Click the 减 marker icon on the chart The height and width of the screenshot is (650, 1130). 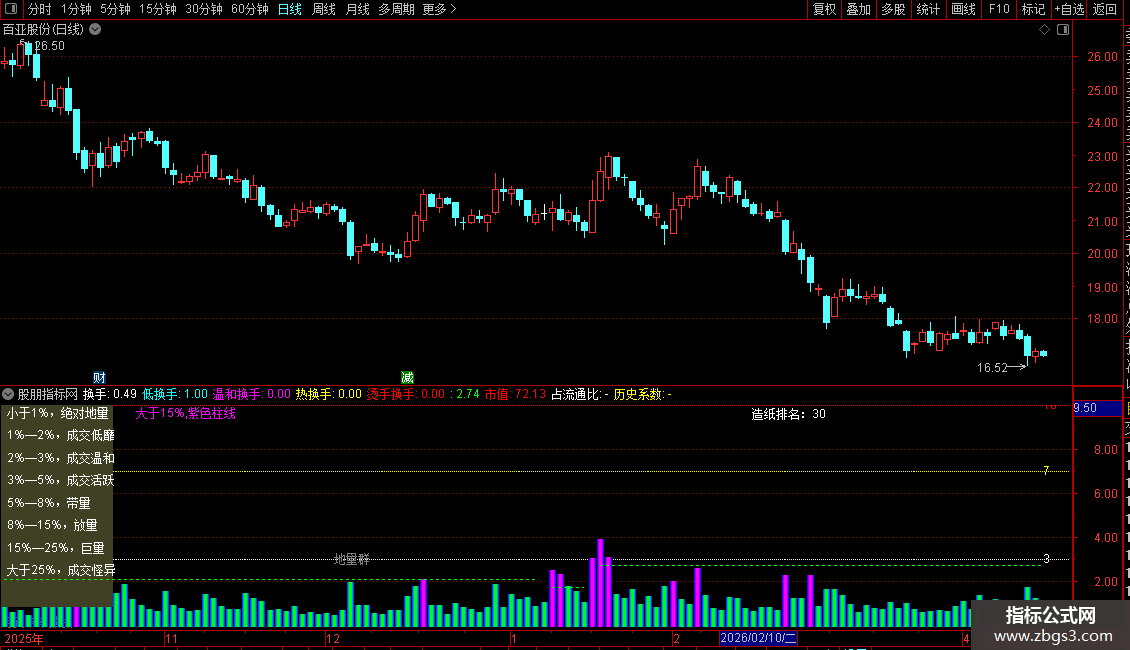(x=407, y=378)
